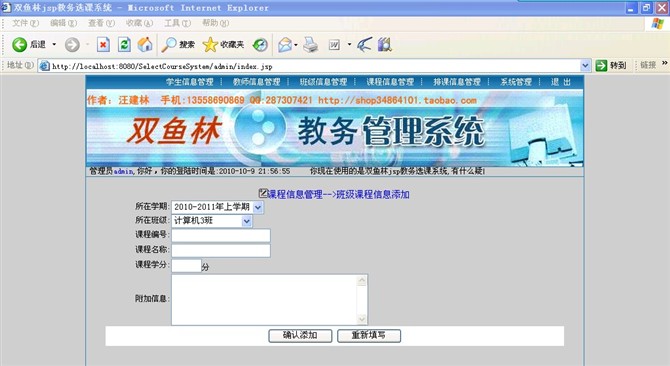This screenshot has width=670, height=366.
Task: Click the textarea scrollbar up arrow
Action: click(362, 280)
